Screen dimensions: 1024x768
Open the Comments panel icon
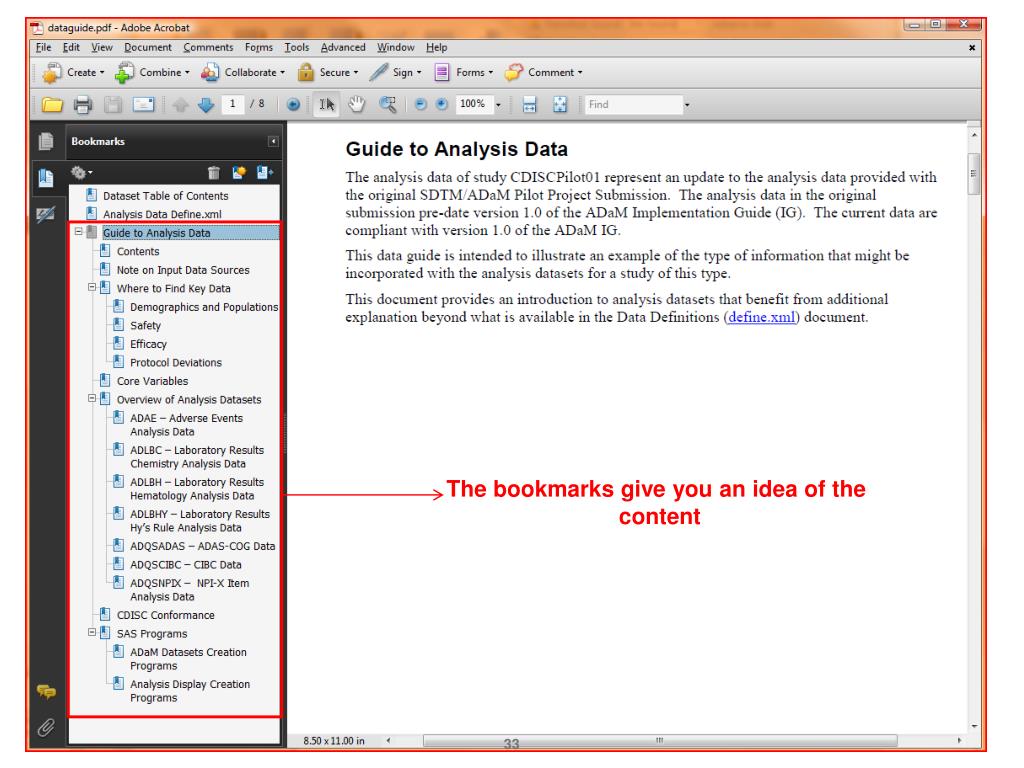[46, 691]
